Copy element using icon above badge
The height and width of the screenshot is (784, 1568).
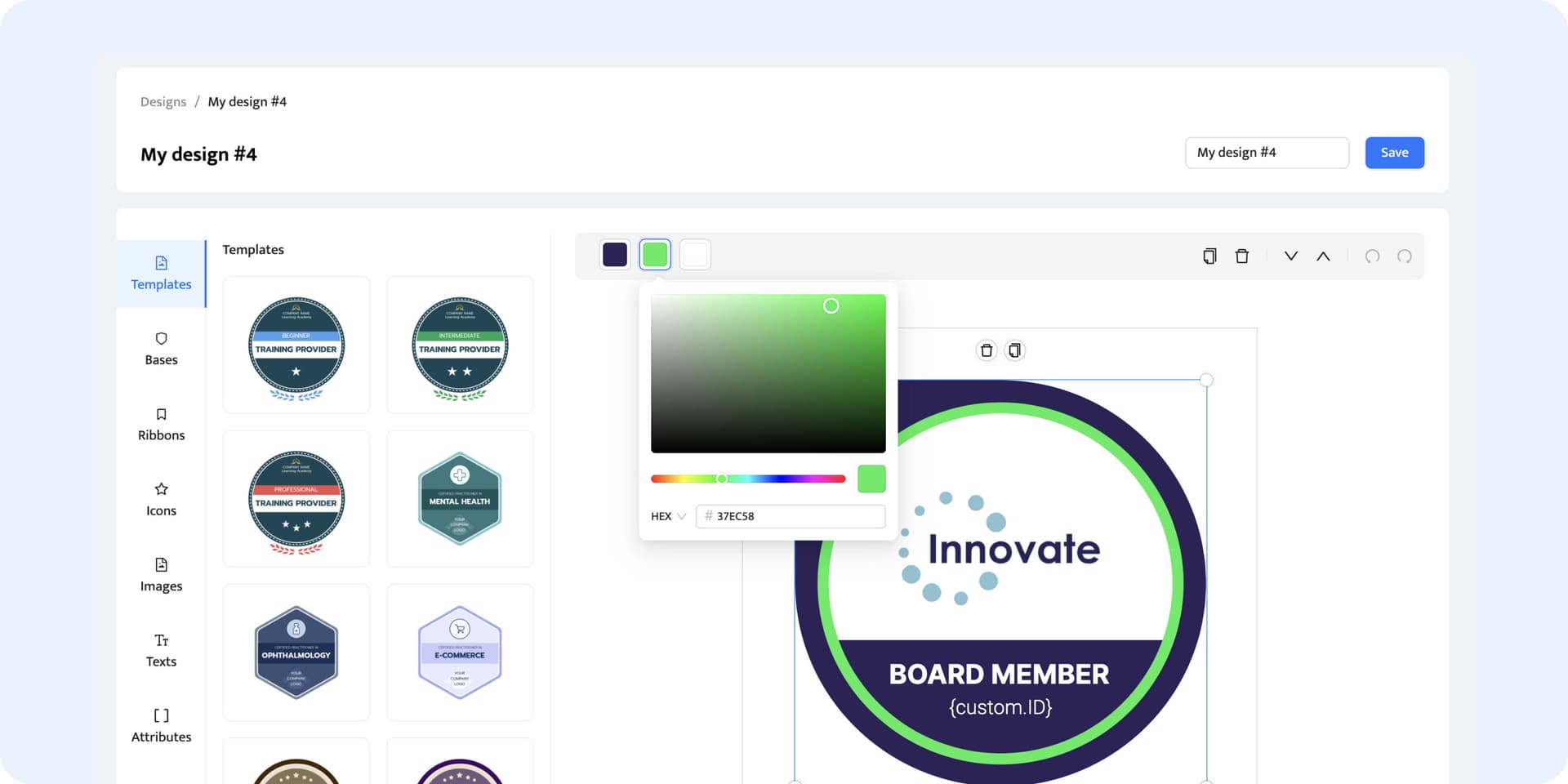1014,350
